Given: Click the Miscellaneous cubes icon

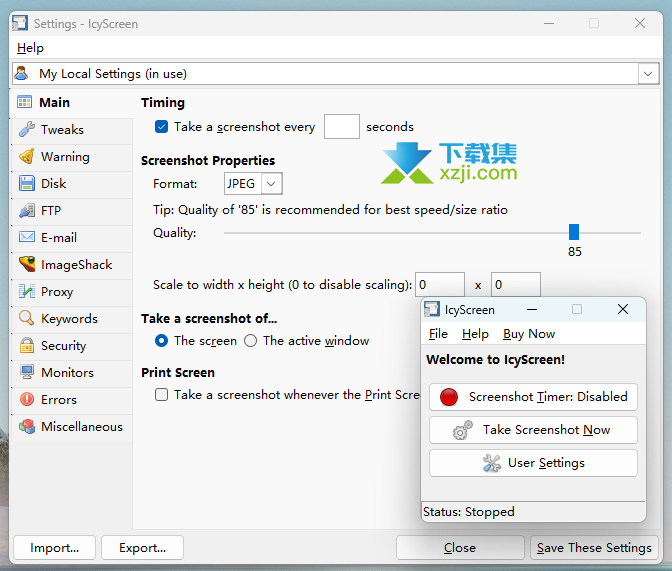Looking at the screenshot, I should (x=27, y=426).
